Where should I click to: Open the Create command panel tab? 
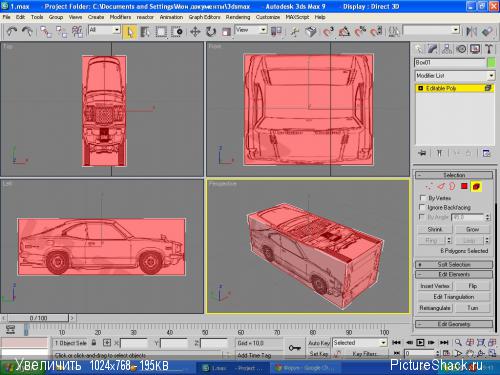[419, 49]
